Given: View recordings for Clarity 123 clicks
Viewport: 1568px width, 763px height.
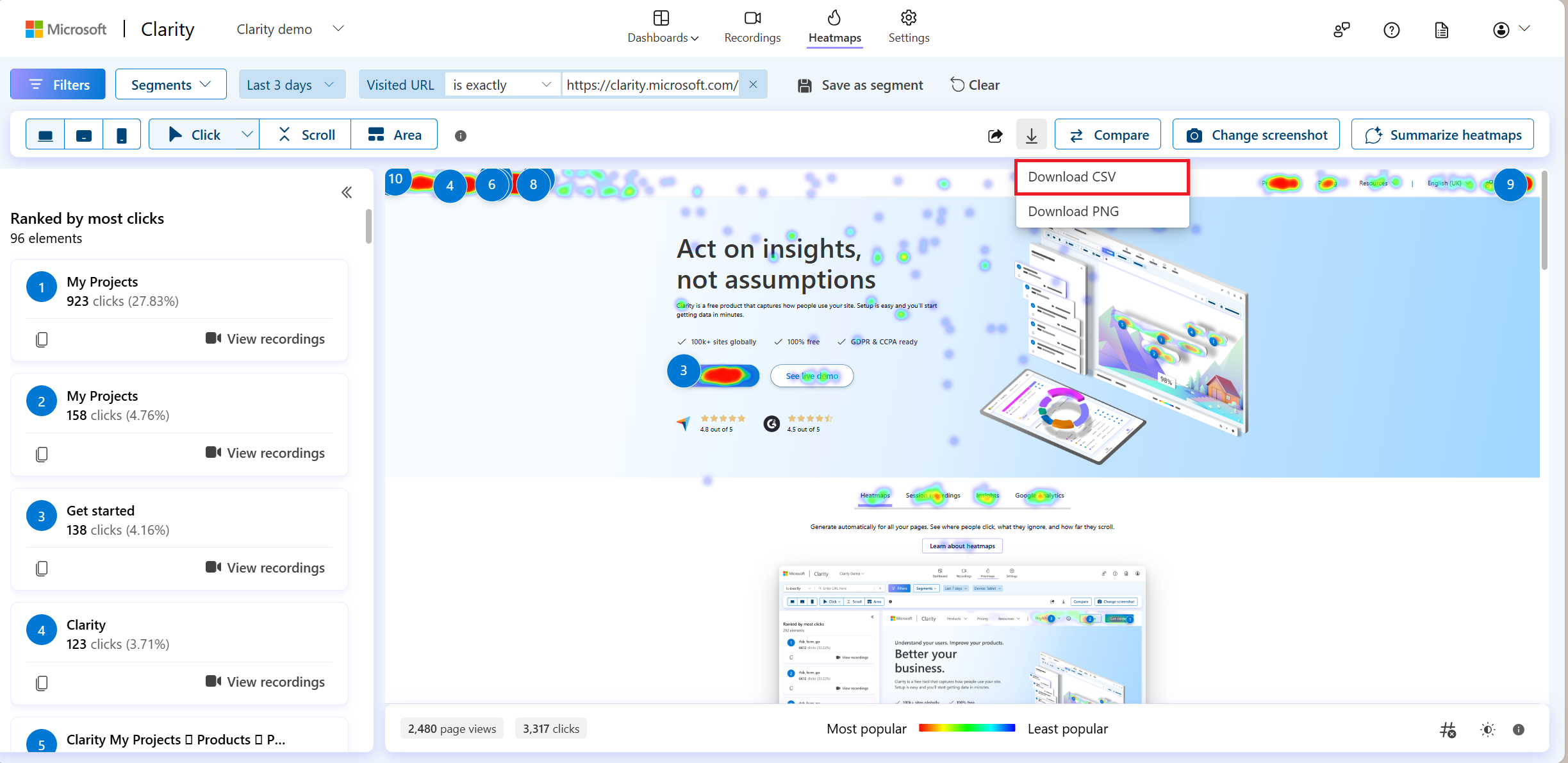Looking at the screenshot, I should click(265, 682).
